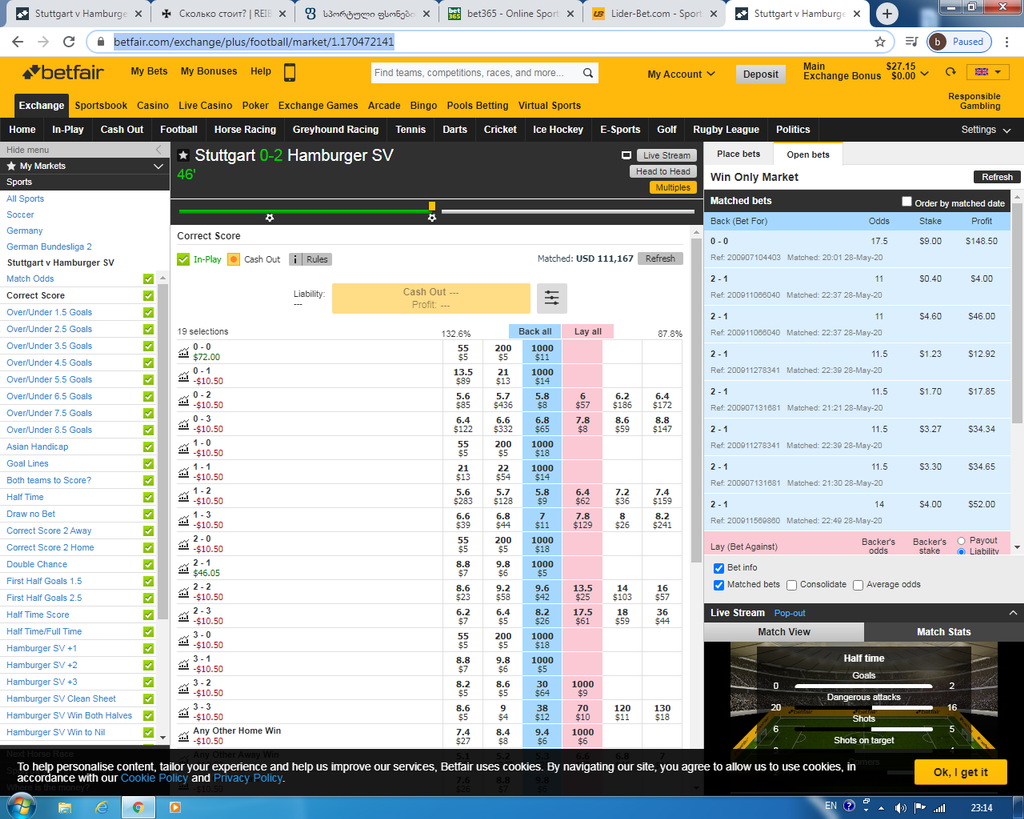The height and width of the screenshot is (819, 1024).
Task: Expand the balance details chevron
Action: pos(924,74)
